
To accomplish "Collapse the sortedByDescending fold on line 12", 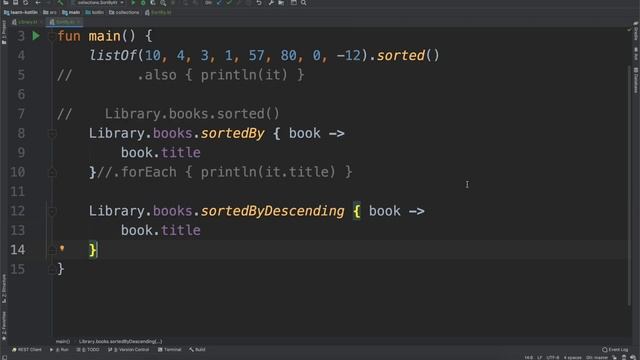I will (52, 211).
